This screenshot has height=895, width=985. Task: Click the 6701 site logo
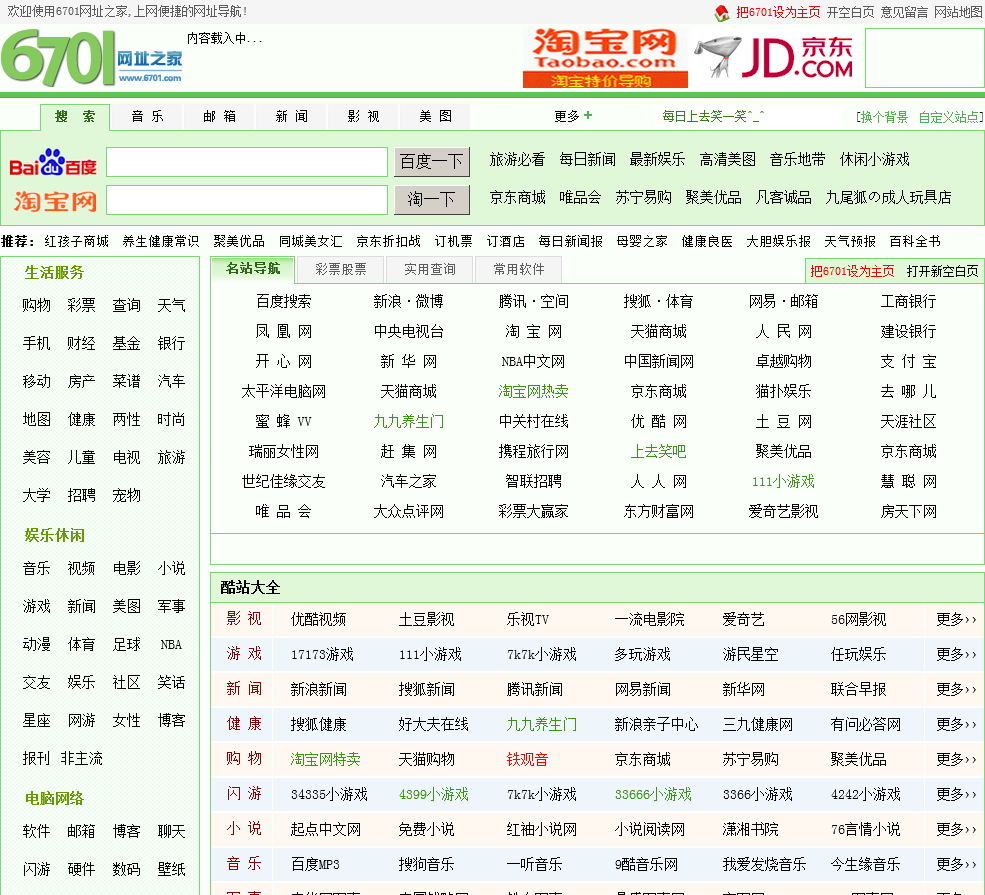tap(92, 59)
